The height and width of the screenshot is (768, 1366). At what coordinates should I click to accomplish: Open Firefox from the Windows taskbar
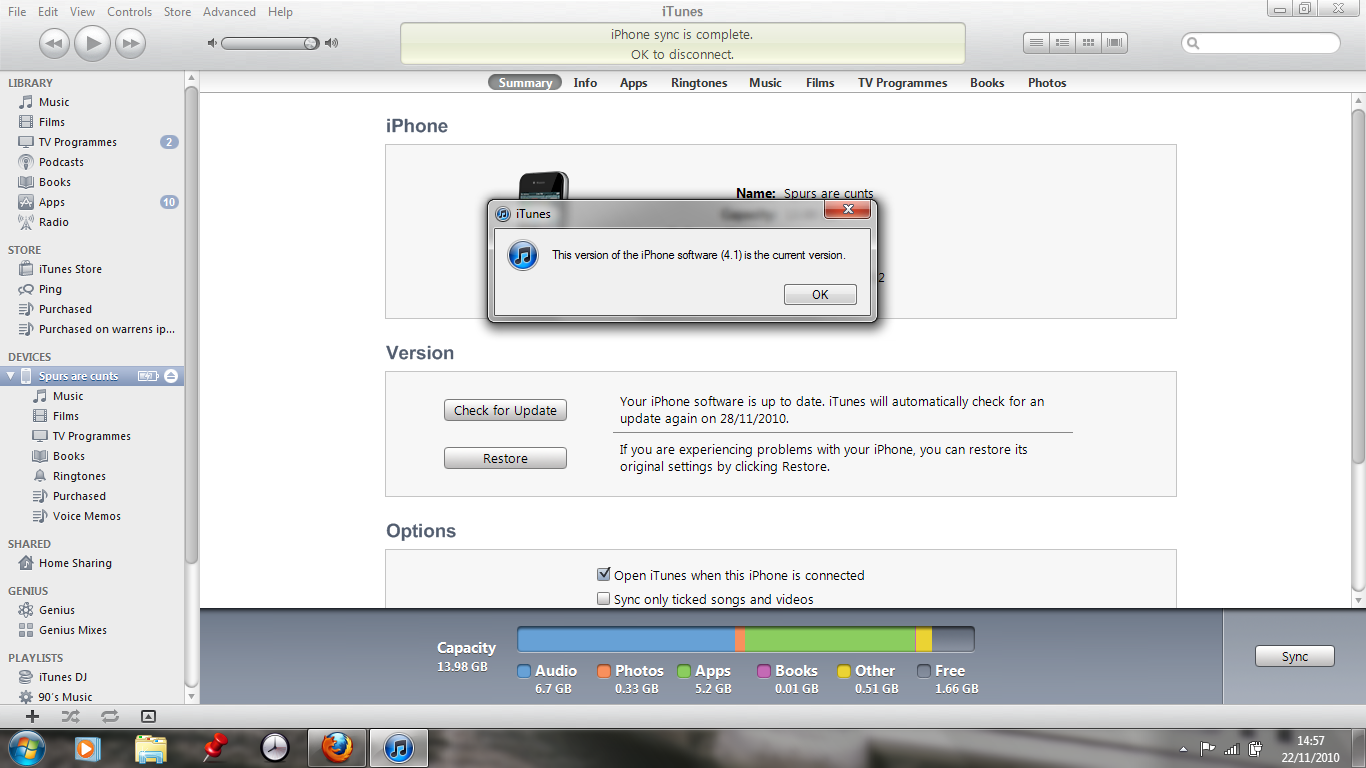337,747
